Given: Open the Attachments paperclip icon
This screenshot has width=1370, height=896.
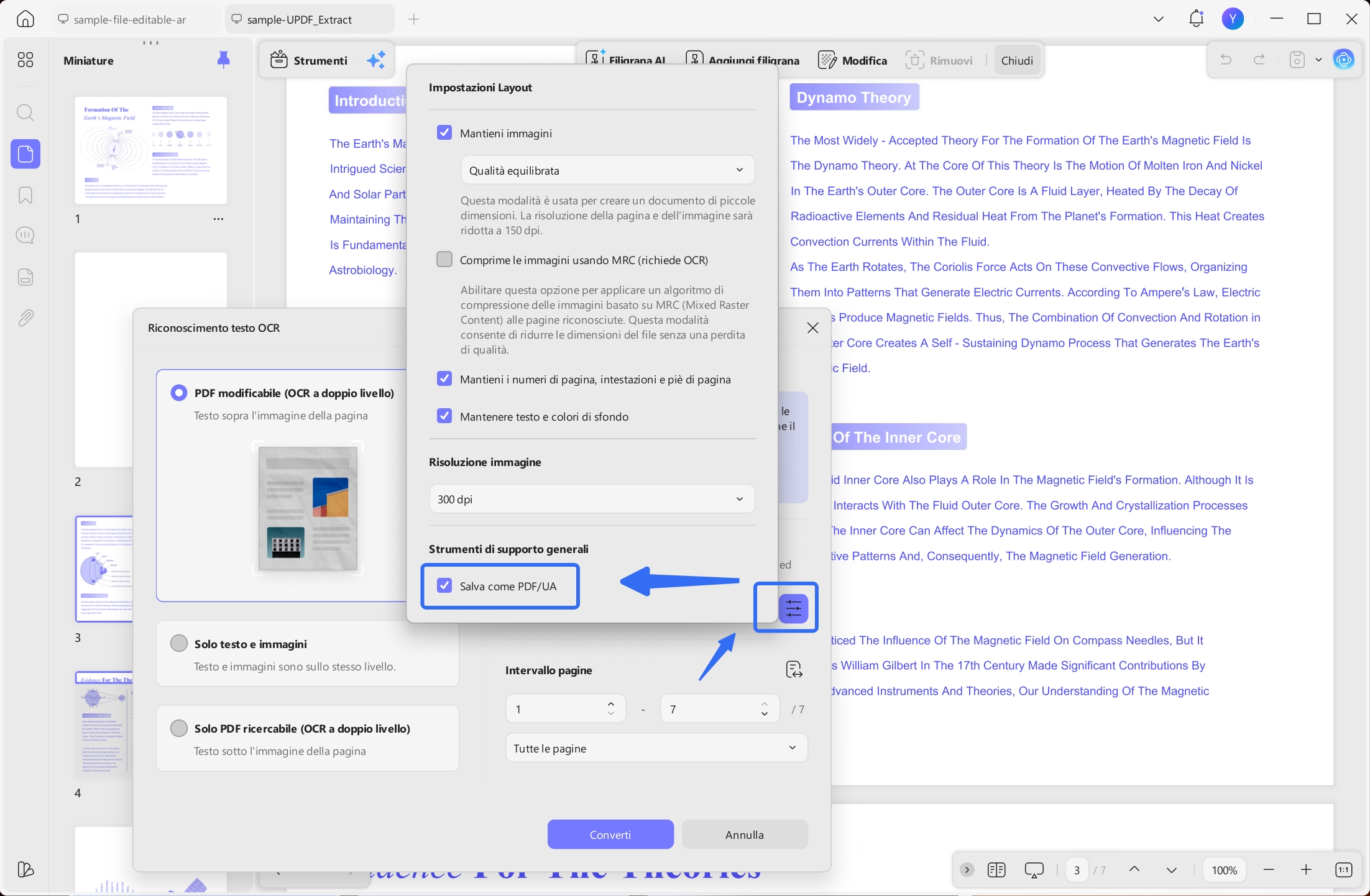Looking at the screenshot, I should [25, 318].
